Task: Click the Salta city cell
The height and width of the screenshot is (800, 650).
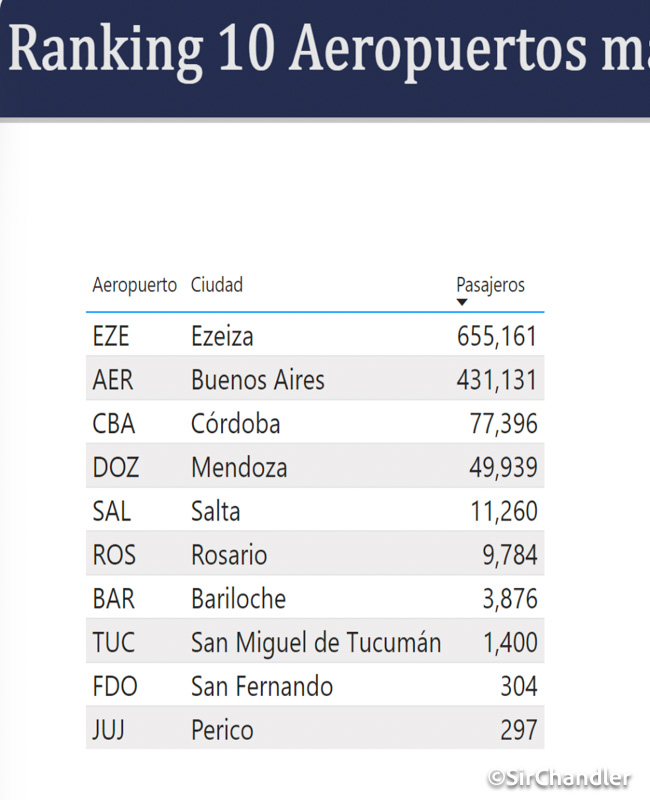Action: coord(215,511)
